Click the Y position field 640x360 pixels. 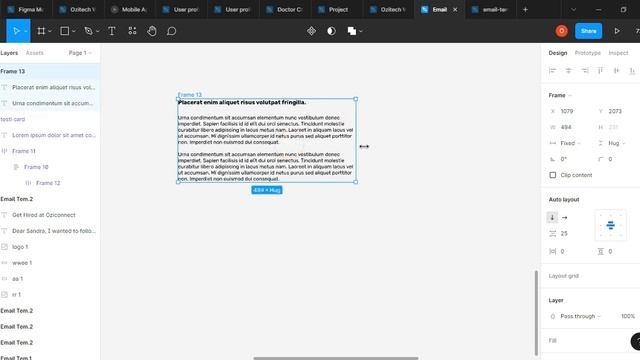[615, 111]
